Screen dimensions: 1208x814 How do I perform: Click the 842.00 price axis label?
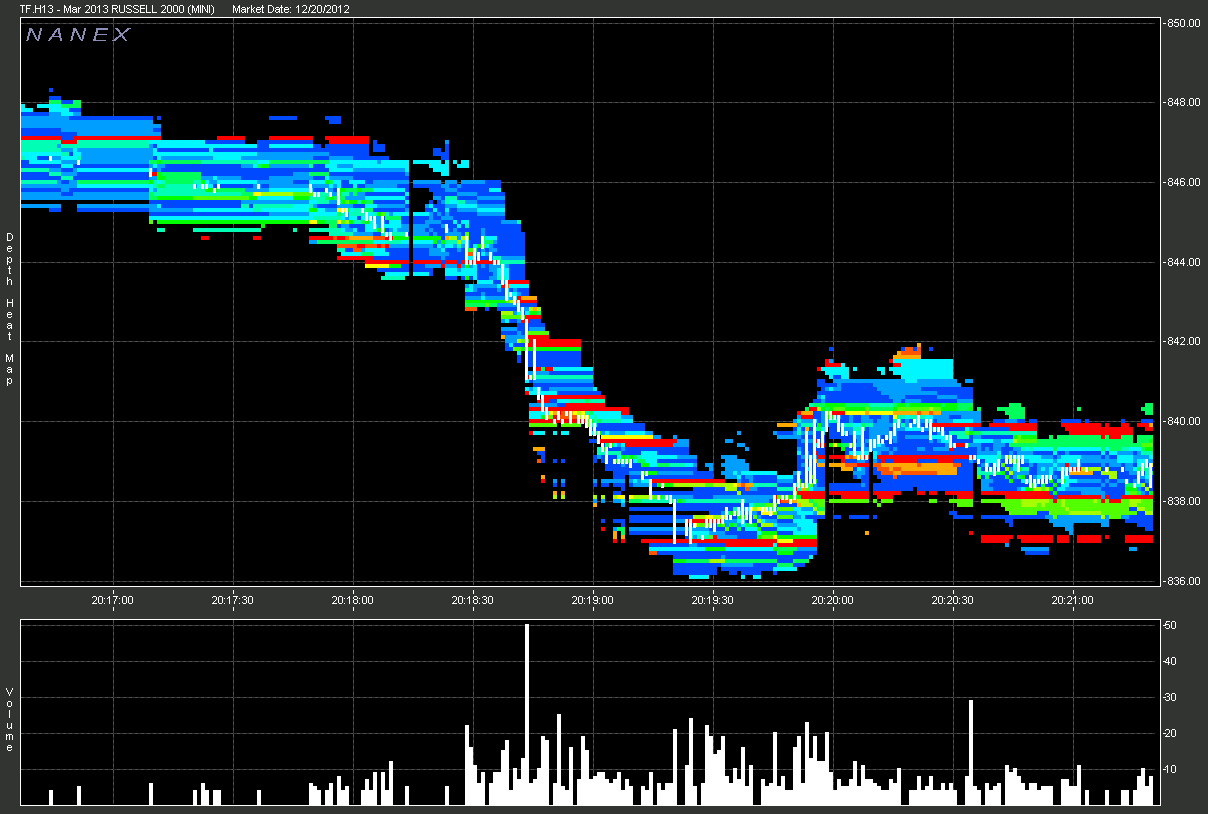[1184, 341]
